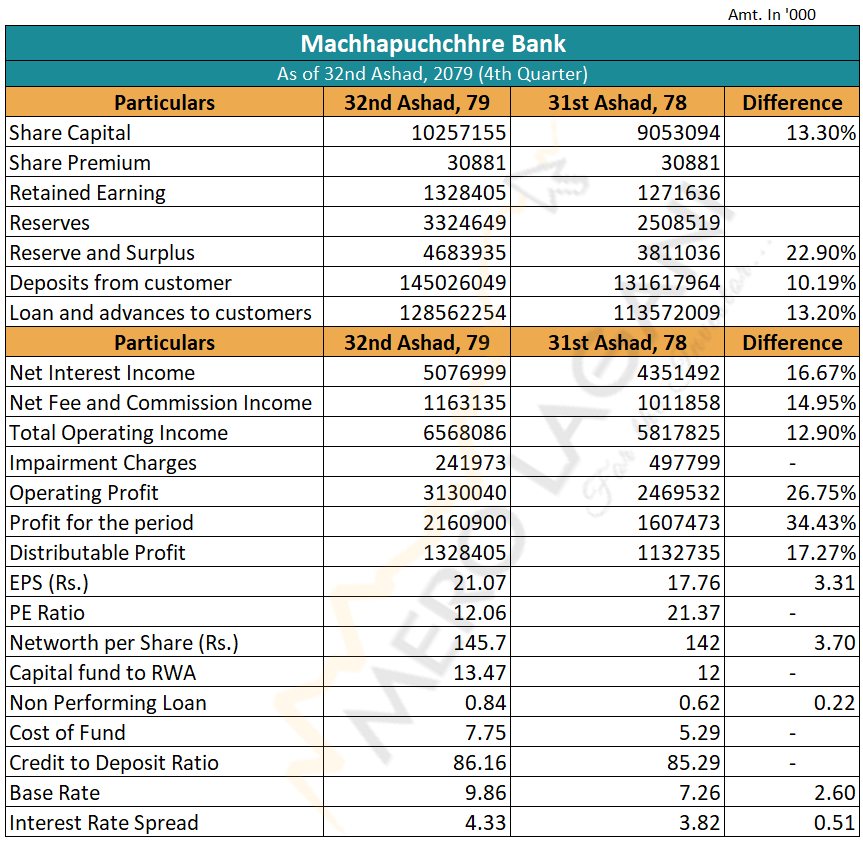Click EPS value 21.07
This screenshot has height=841, width=863.
[x=479, y=583]
